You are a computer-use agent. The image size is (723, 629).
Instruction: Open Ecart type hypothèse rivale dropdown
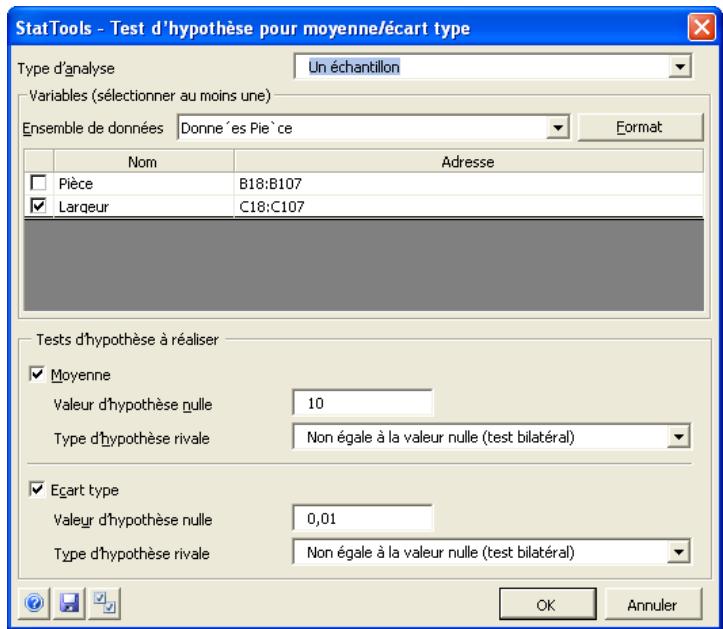pyautogui.click(x=678, y=552)
